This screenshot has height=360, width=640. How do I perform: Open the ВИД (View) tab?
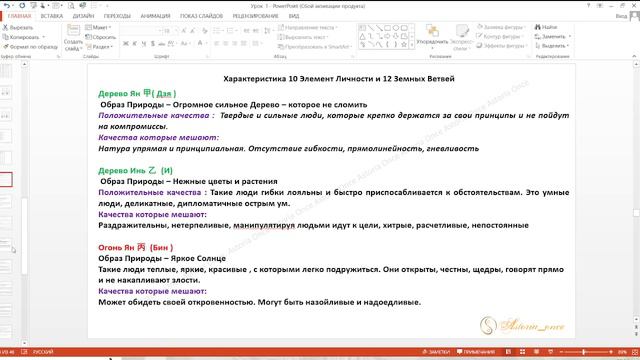click(294, 16)
